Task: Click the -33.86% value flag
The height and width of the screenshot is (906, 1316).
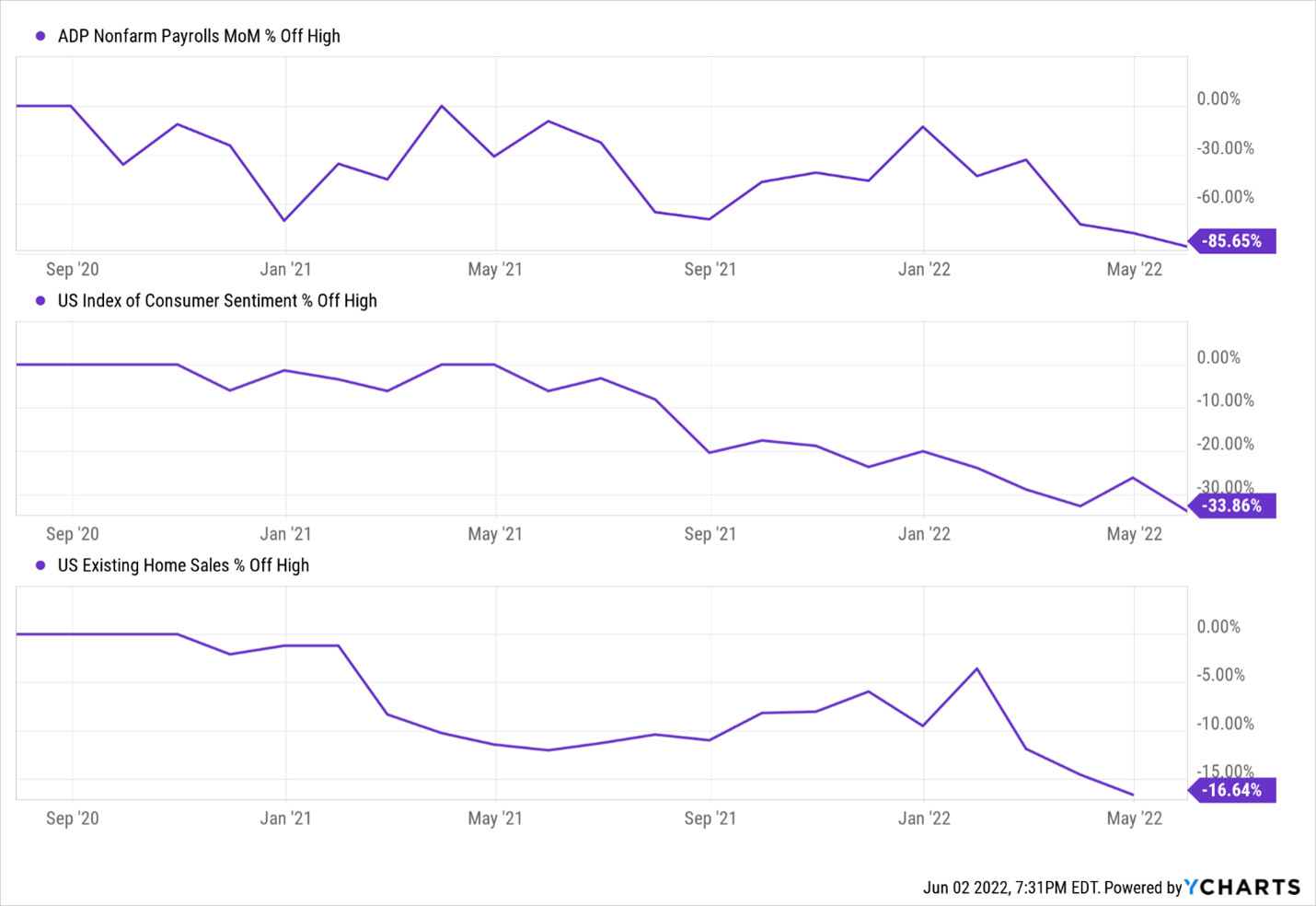Action: click(x=1233, y=505)
